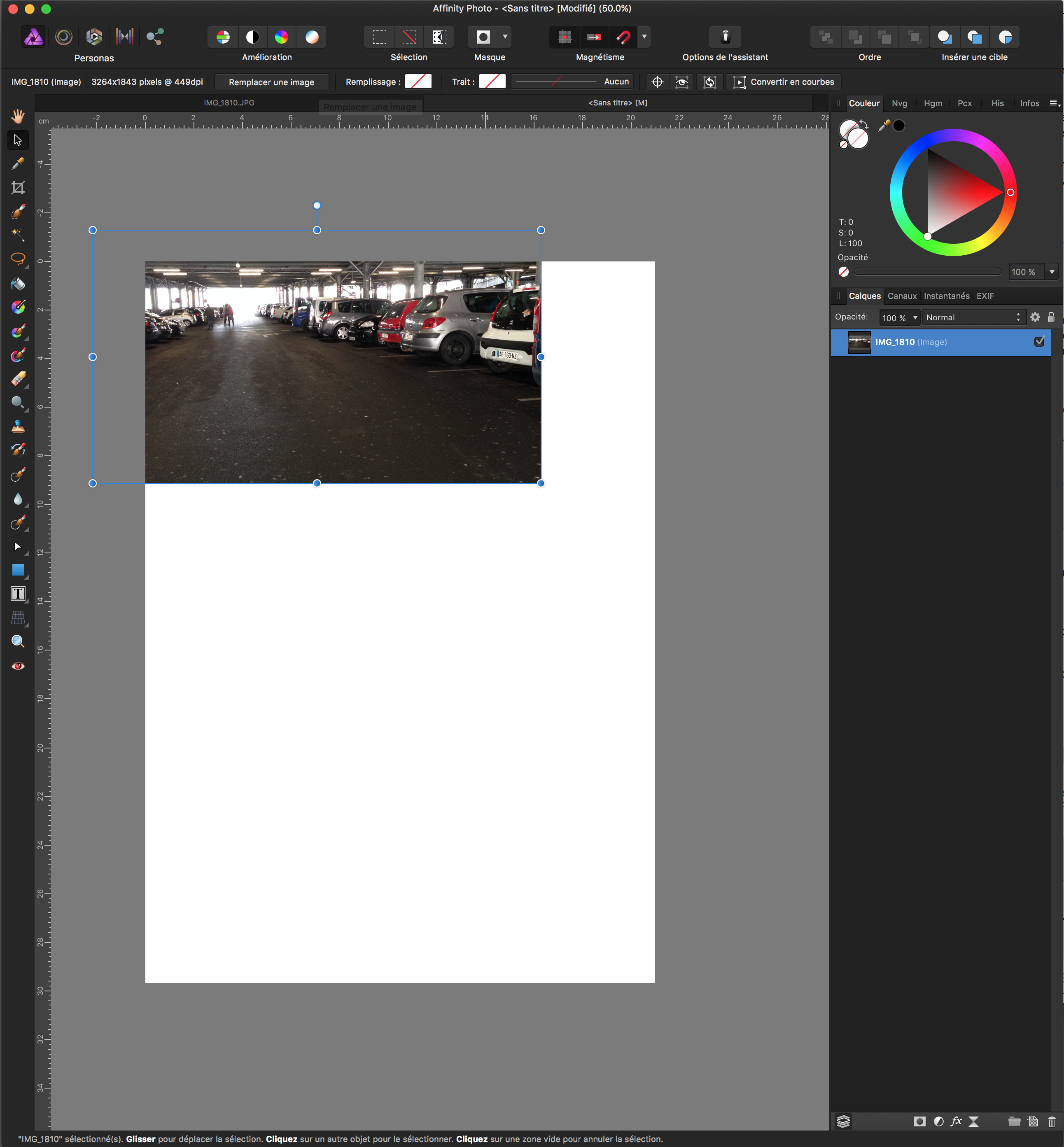
Task: Click the Remplissage fill color swatch
Action: click(x=418, y=82)
